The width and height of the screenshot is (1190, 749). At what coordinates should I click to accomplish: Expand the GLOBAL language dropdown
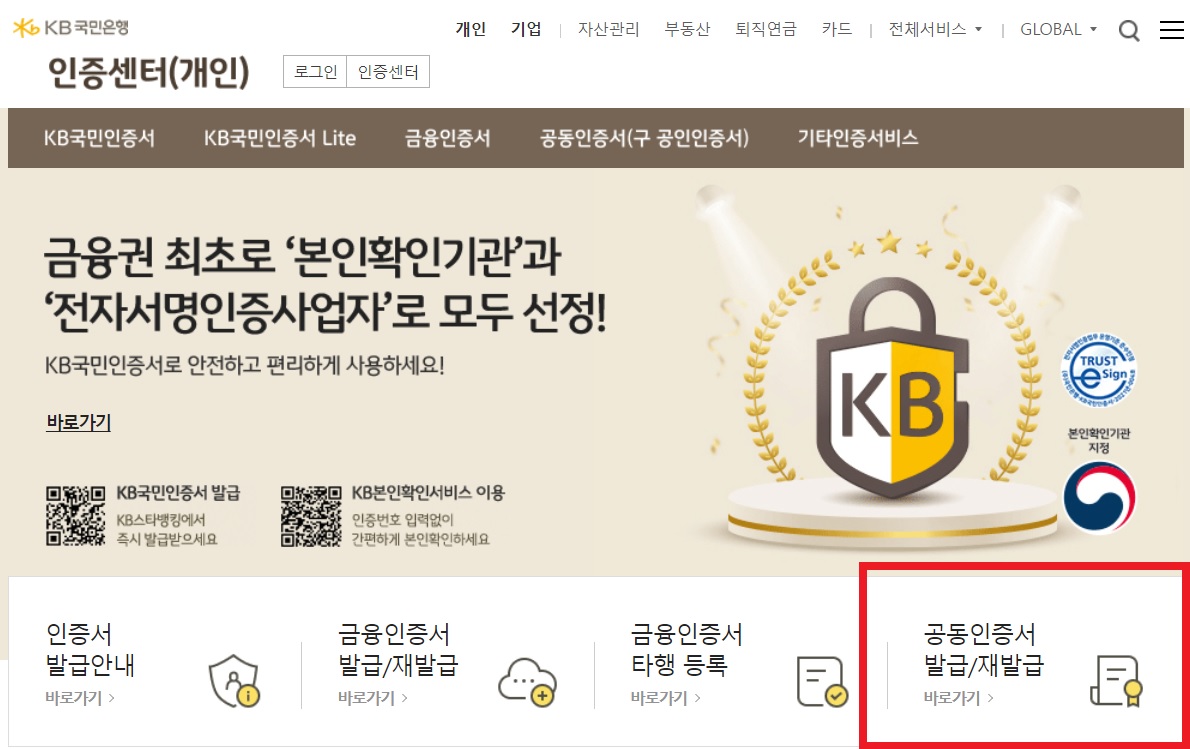coord(1058,29)
